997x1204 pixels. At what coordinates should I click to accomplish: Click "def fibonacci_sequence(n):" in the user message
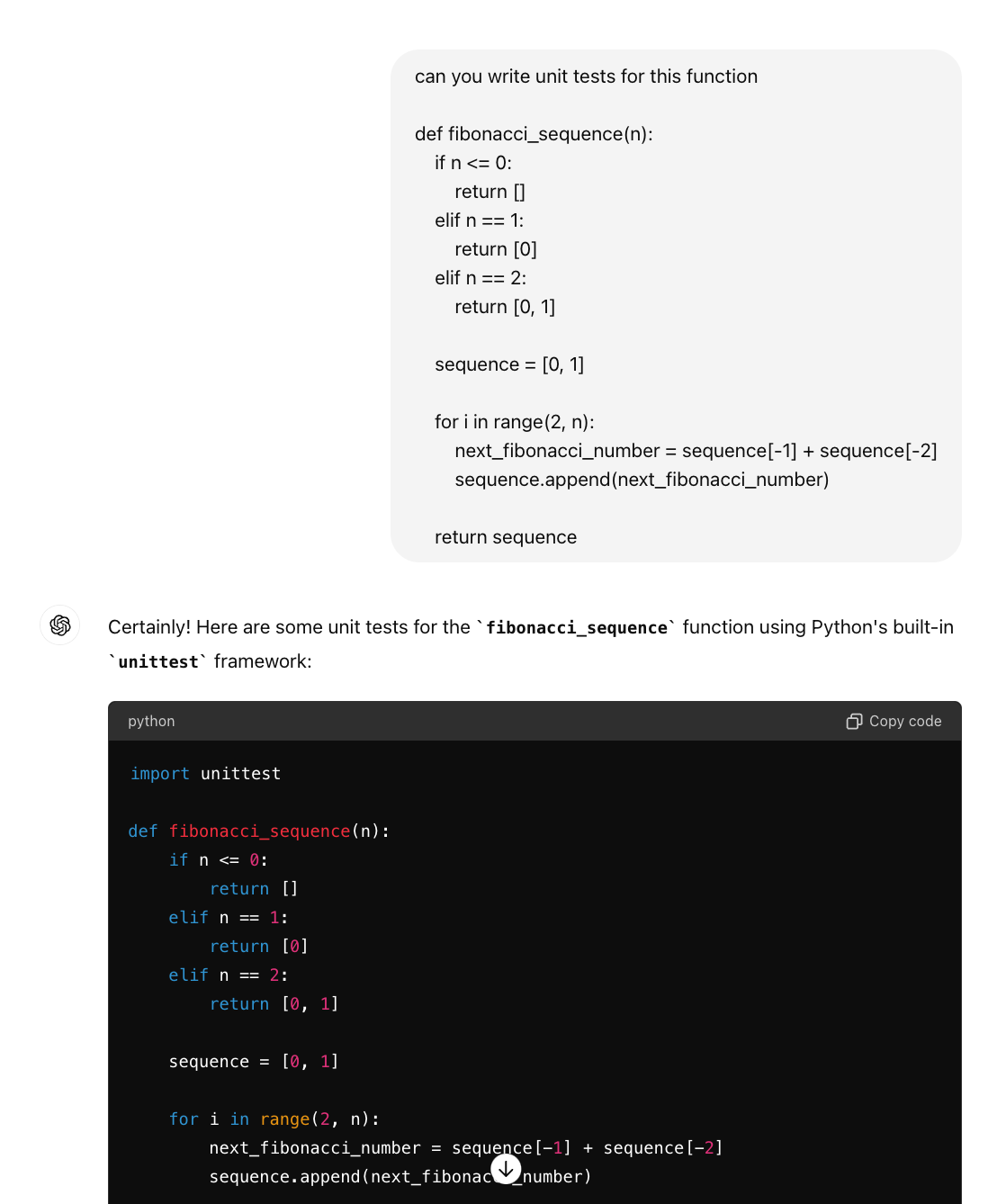(534, 134)
